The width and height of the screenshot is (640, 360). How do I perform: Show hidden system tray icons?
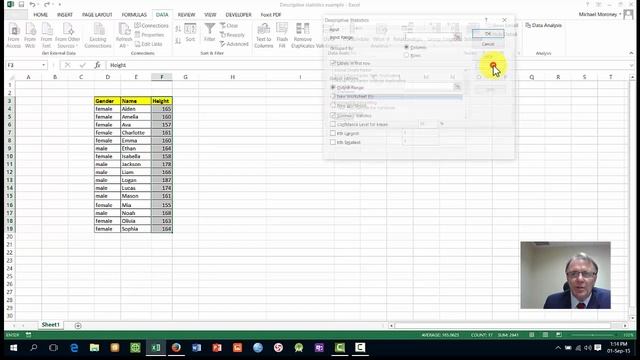[558, 348]
